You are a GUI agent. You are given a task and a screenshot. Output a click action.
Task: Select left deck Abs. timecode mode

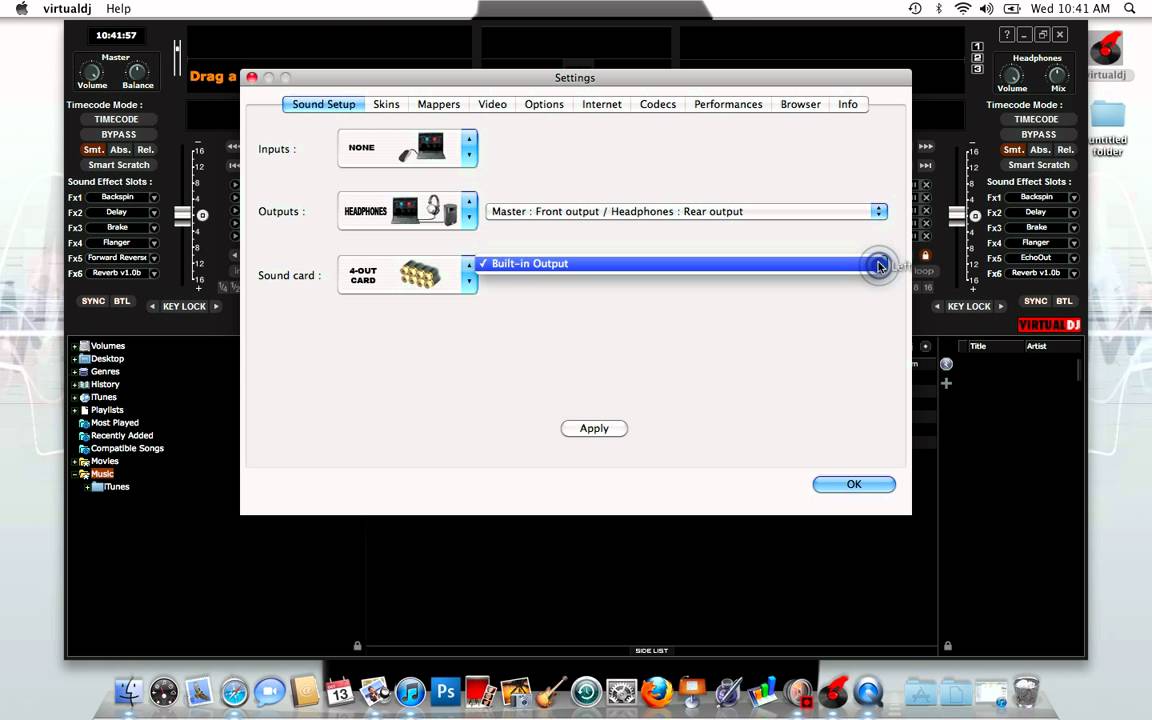120,150
